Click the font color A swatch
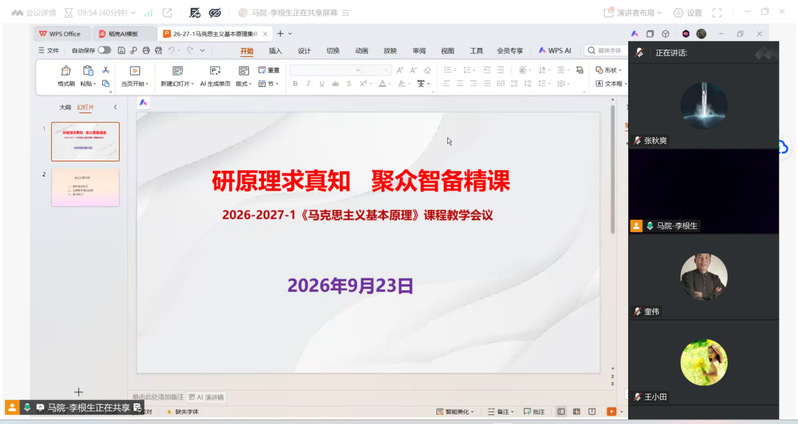Image resolution: width=798 pixels, height=424 pixels. pyautogui.click(x=382, y=83)
